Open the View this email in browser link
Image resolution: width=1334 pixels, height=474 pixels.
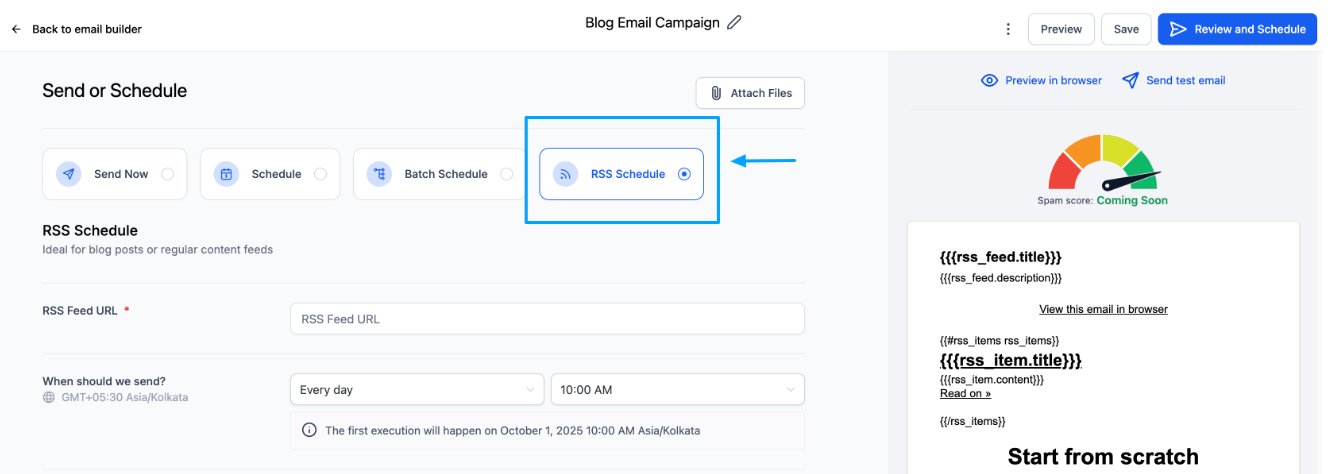coord(1103,309)
